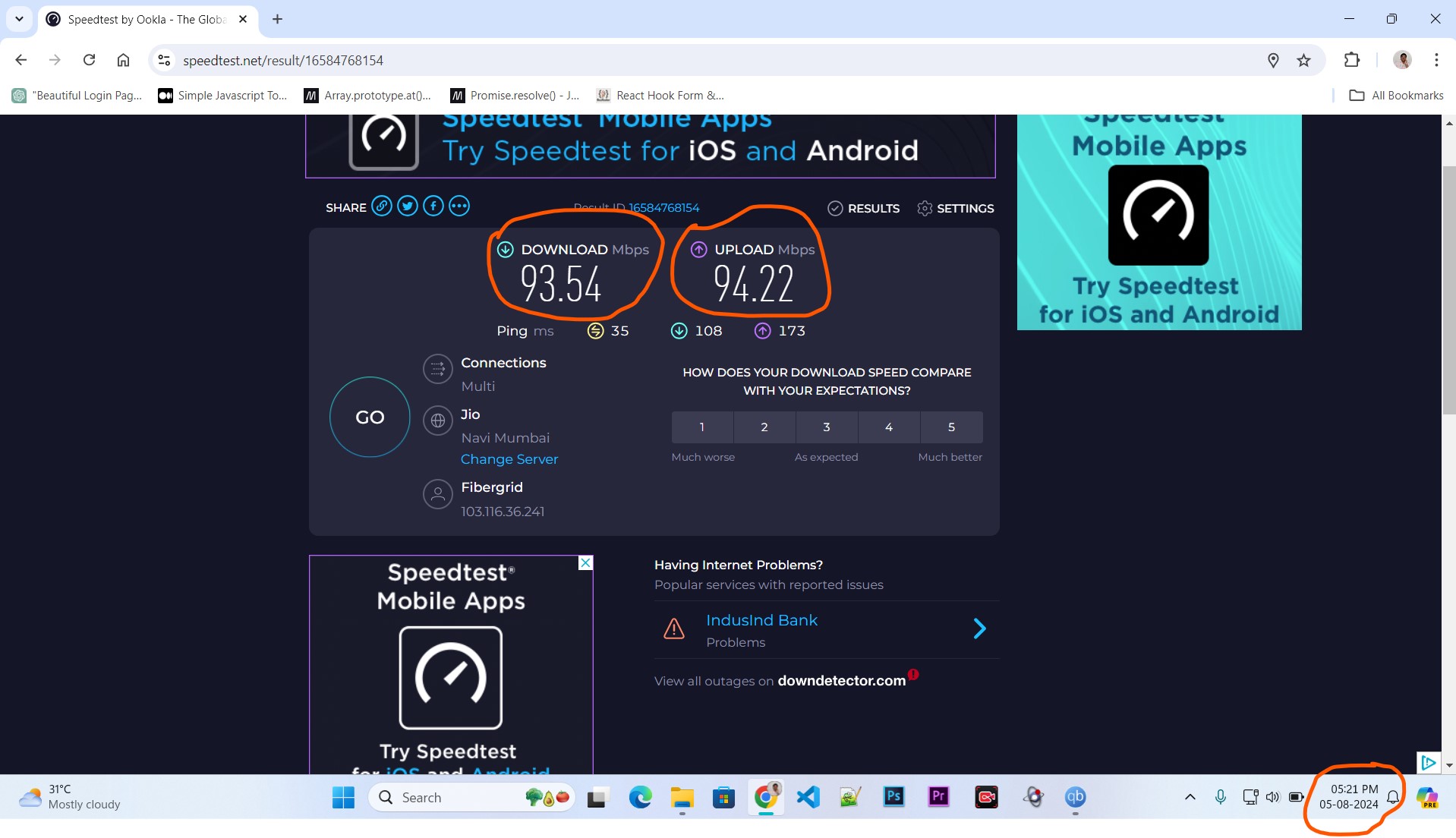Rate download speed as 2

coord(764,427)
